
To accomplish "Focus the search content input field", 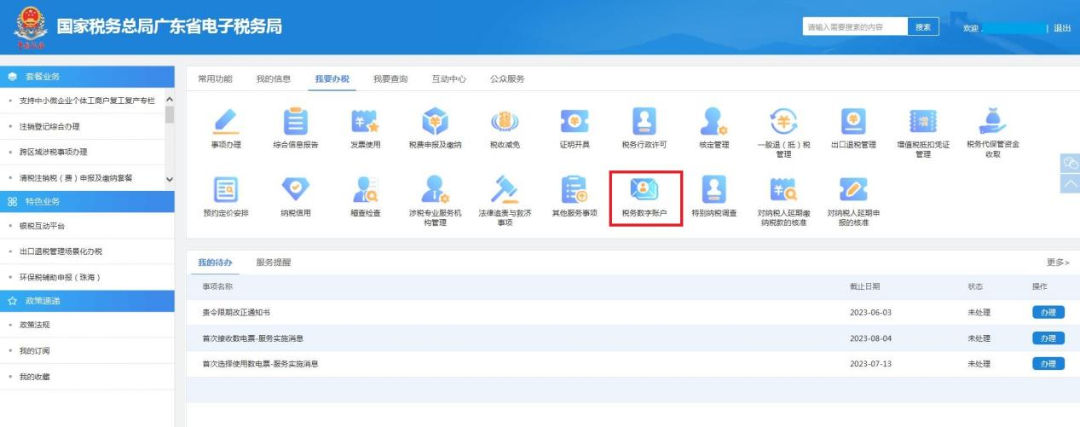I will [x=855, y=27].
